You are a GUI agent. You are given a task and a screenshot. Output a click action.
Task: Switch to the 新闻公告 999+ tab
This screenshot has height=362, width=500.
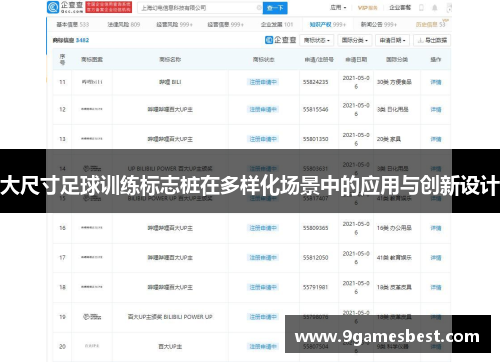click(379, 24)
